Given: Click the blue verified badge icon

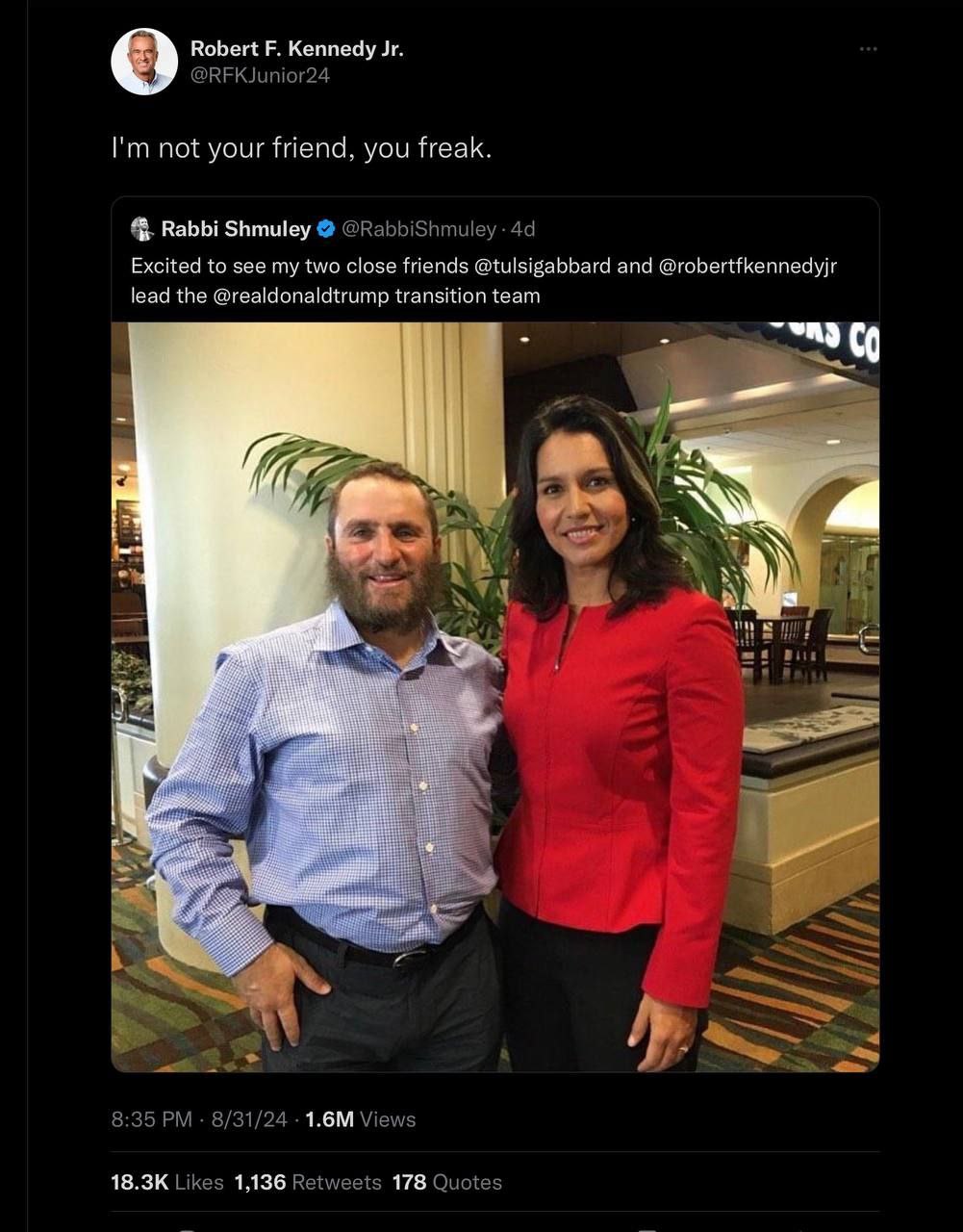Looking at the screenshot, I should [326, 229].
